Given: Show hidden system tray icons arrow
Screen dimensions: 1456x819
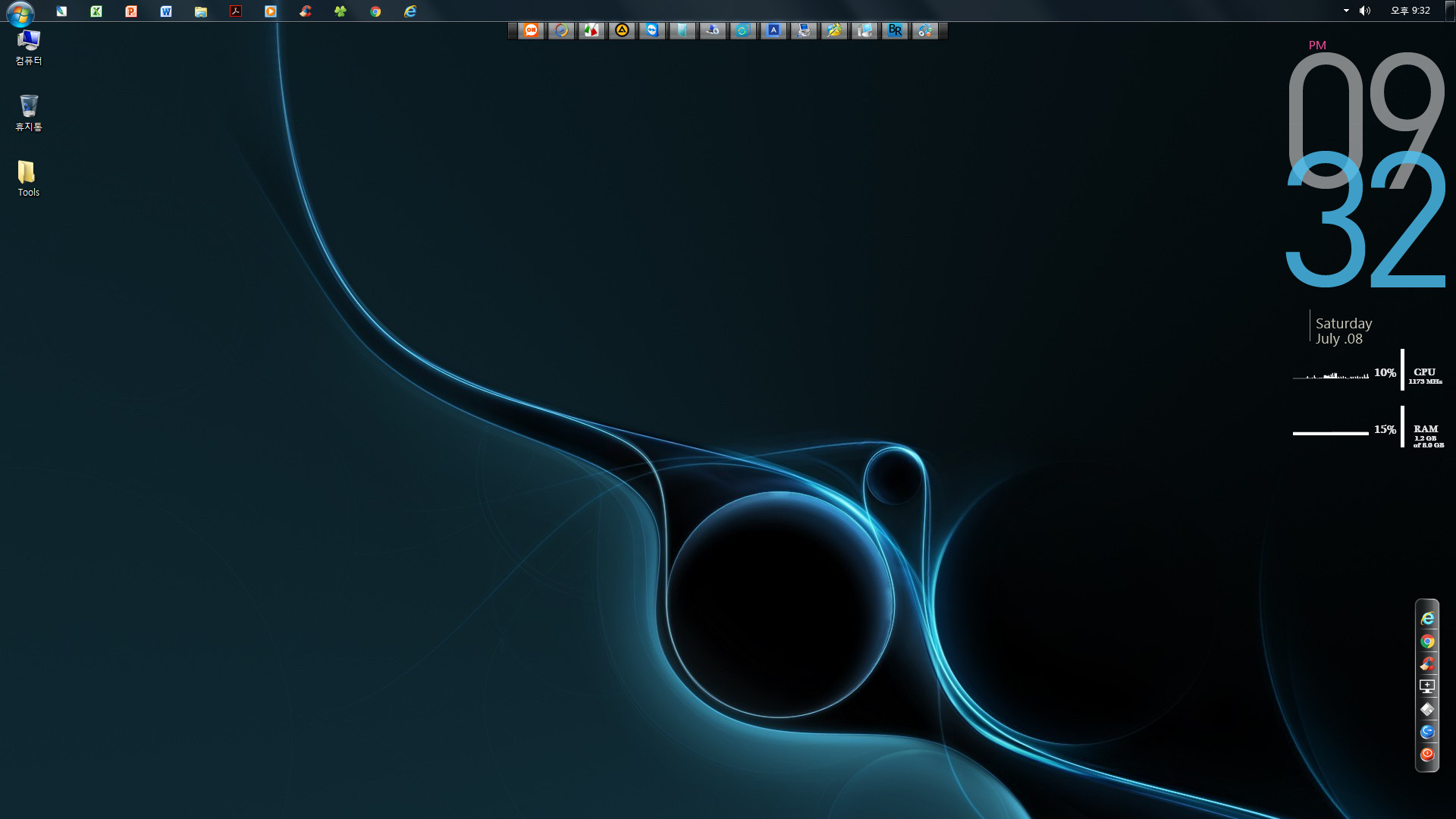Looking at the screenshot, I should tap(1346, 11).
